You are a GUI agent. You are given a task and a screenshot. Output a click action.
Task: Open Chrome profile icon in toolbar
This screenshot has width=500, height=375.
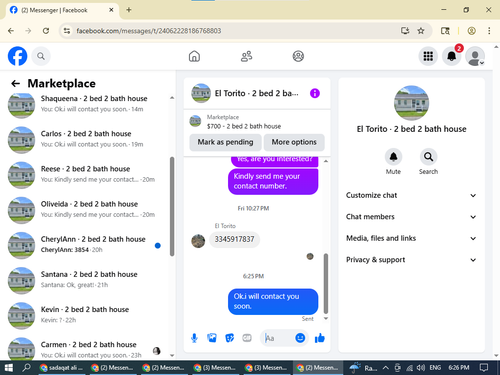coord(471,31)
